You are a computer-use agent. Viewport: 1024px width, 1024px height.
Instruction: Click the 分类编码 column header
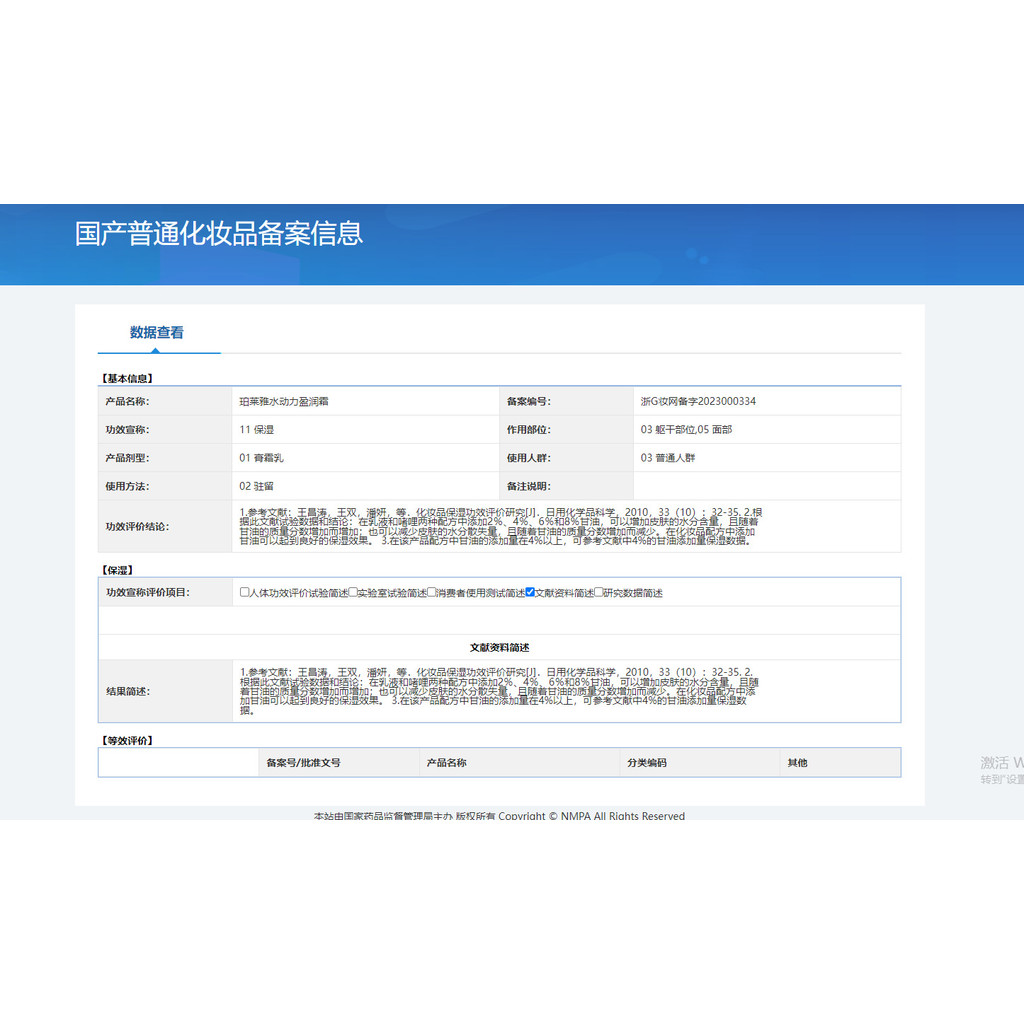coord(646,762)
